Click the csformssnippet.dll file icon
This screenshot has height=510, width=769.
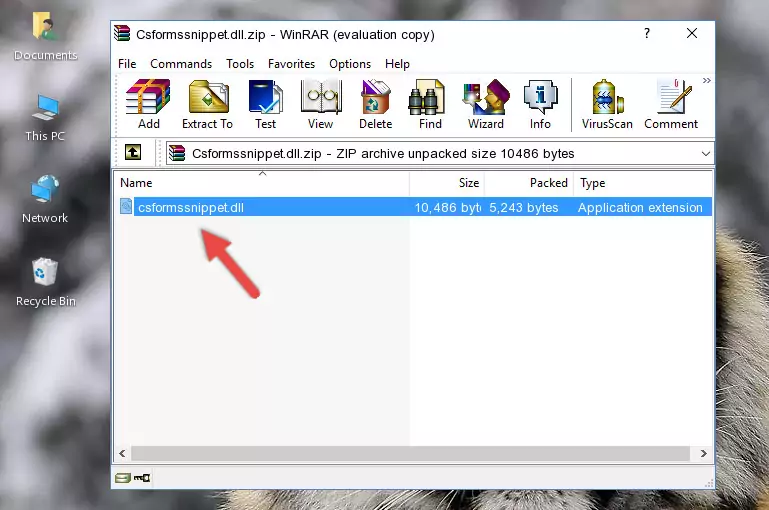tap(126, 206)
